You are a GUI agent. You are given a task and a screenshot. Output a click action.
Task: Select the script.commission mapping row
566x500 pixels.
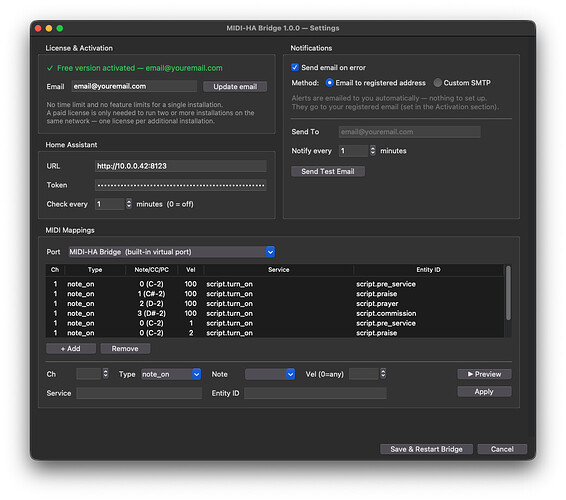coord(275,313)
